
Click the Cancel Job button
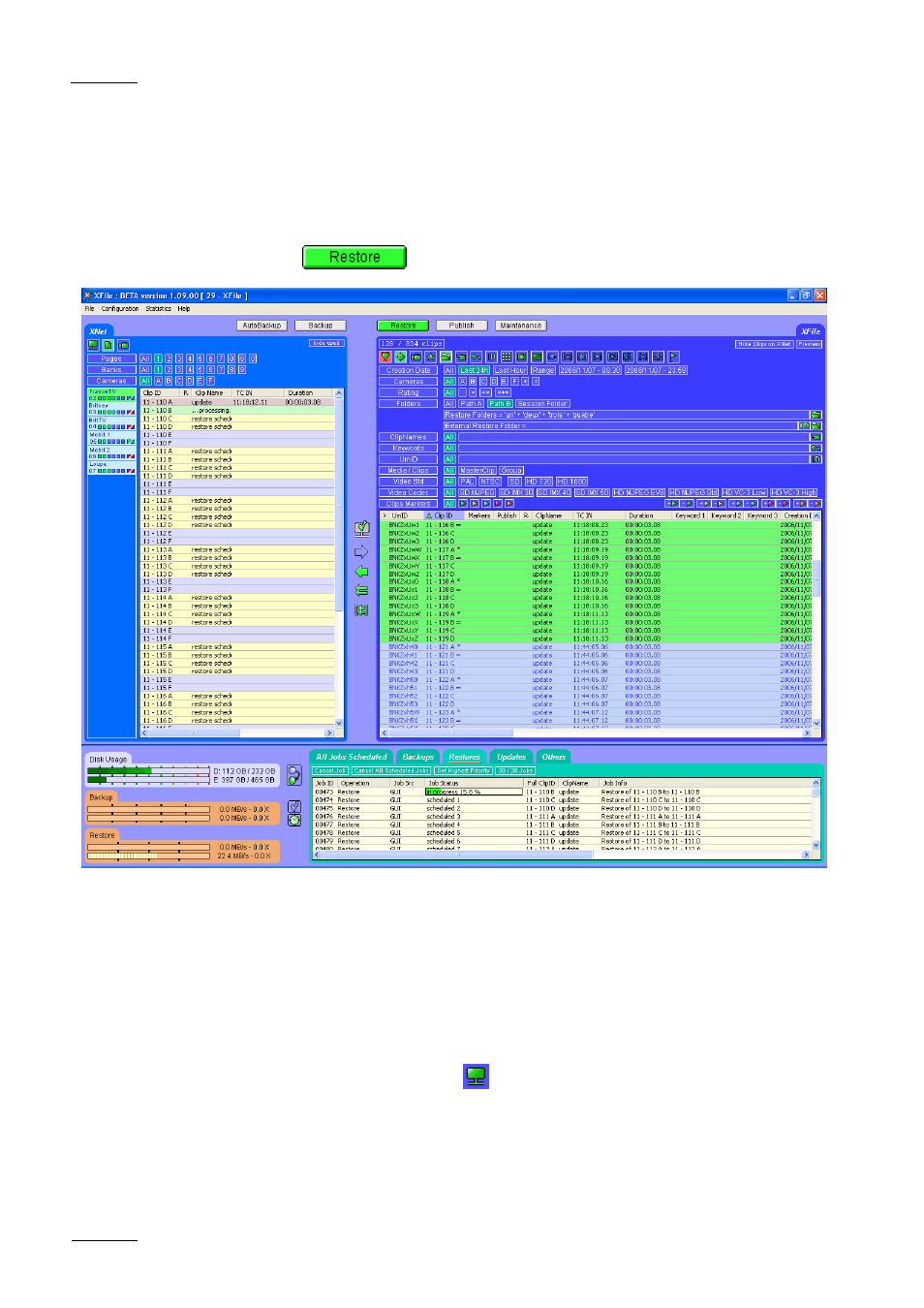click(330, 770)
